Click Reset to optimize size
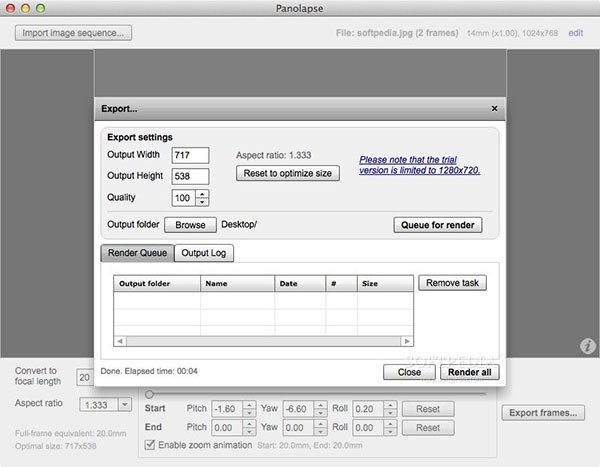The width and height of the screenshot is (600, 467). tap(288, 173)
